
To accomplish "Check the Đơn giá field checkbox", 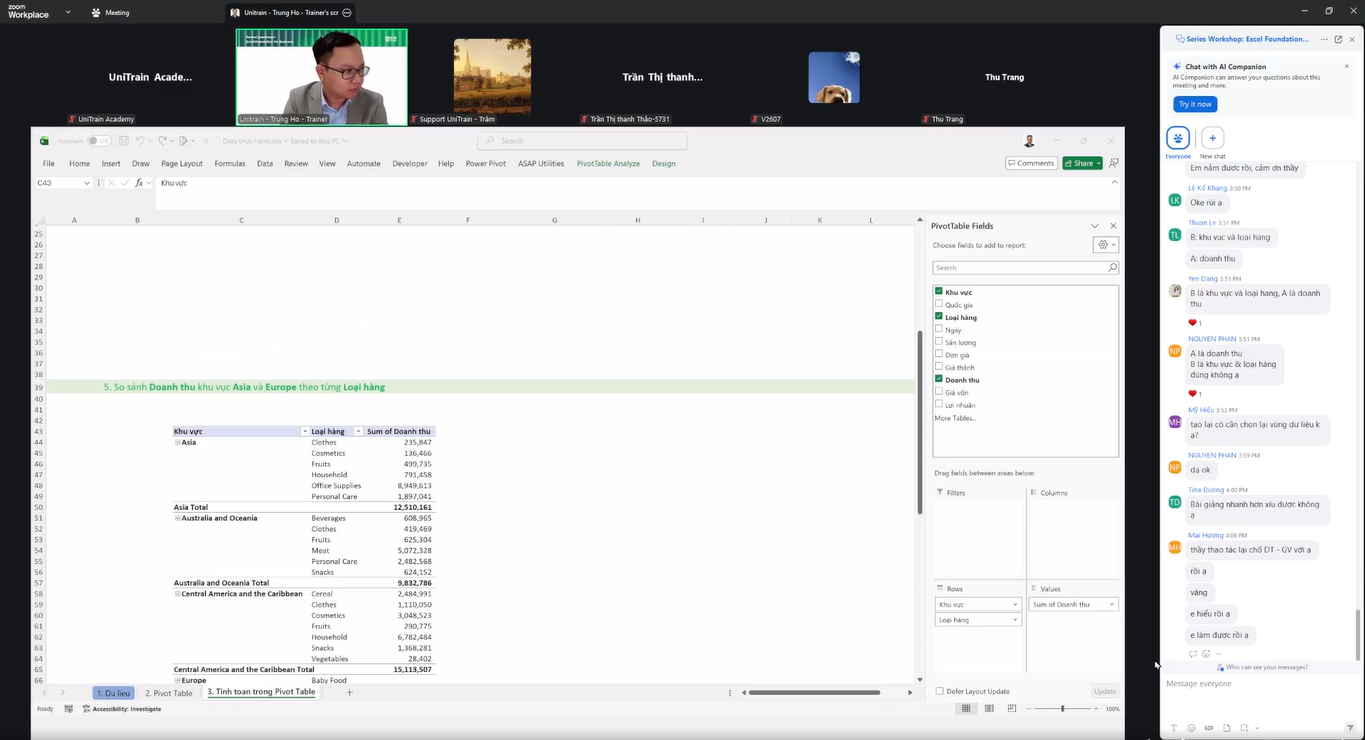I will click(x=939, y=354).
